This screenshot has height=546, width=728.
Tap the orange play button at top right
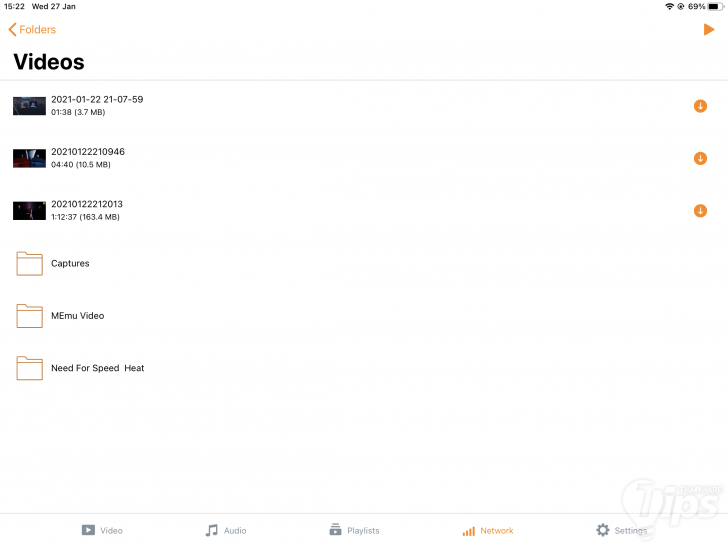[x=708, y=30]
